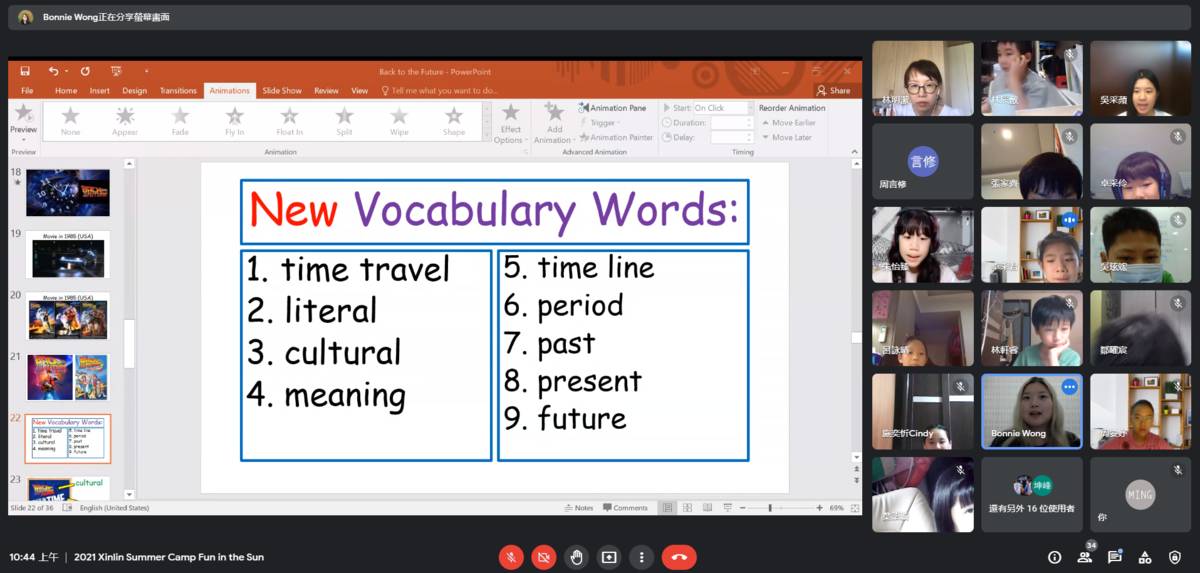Click the Preview animation button

(x=23, y=120)
